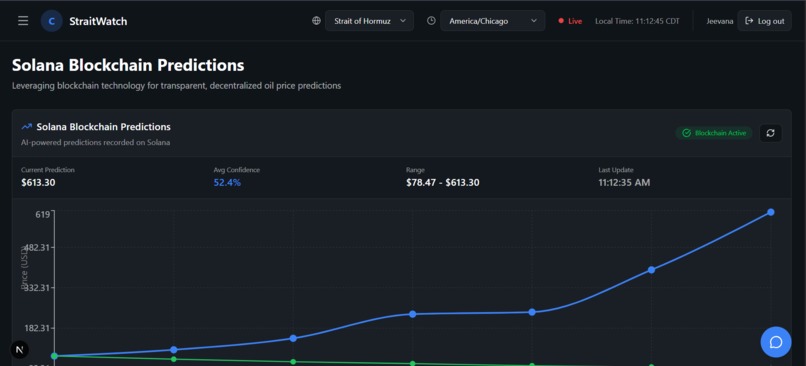Click the Range value $78.47 - $613.30

[x=443, y=182]
